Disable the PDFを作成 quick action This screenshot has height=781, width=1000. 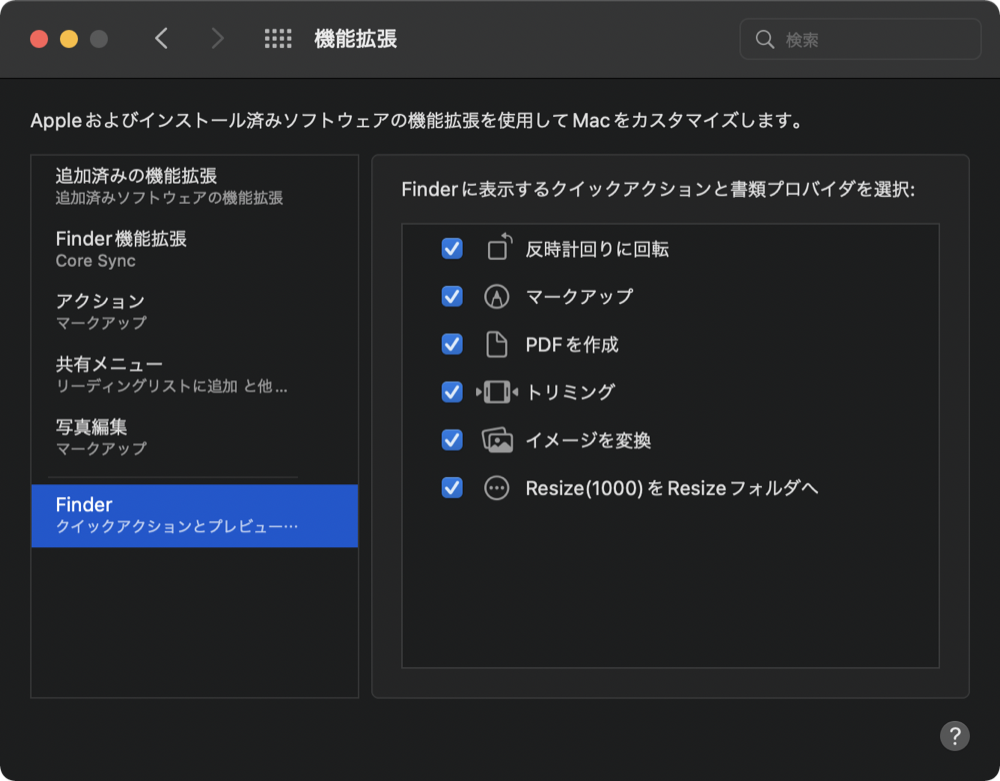(452, 345)
